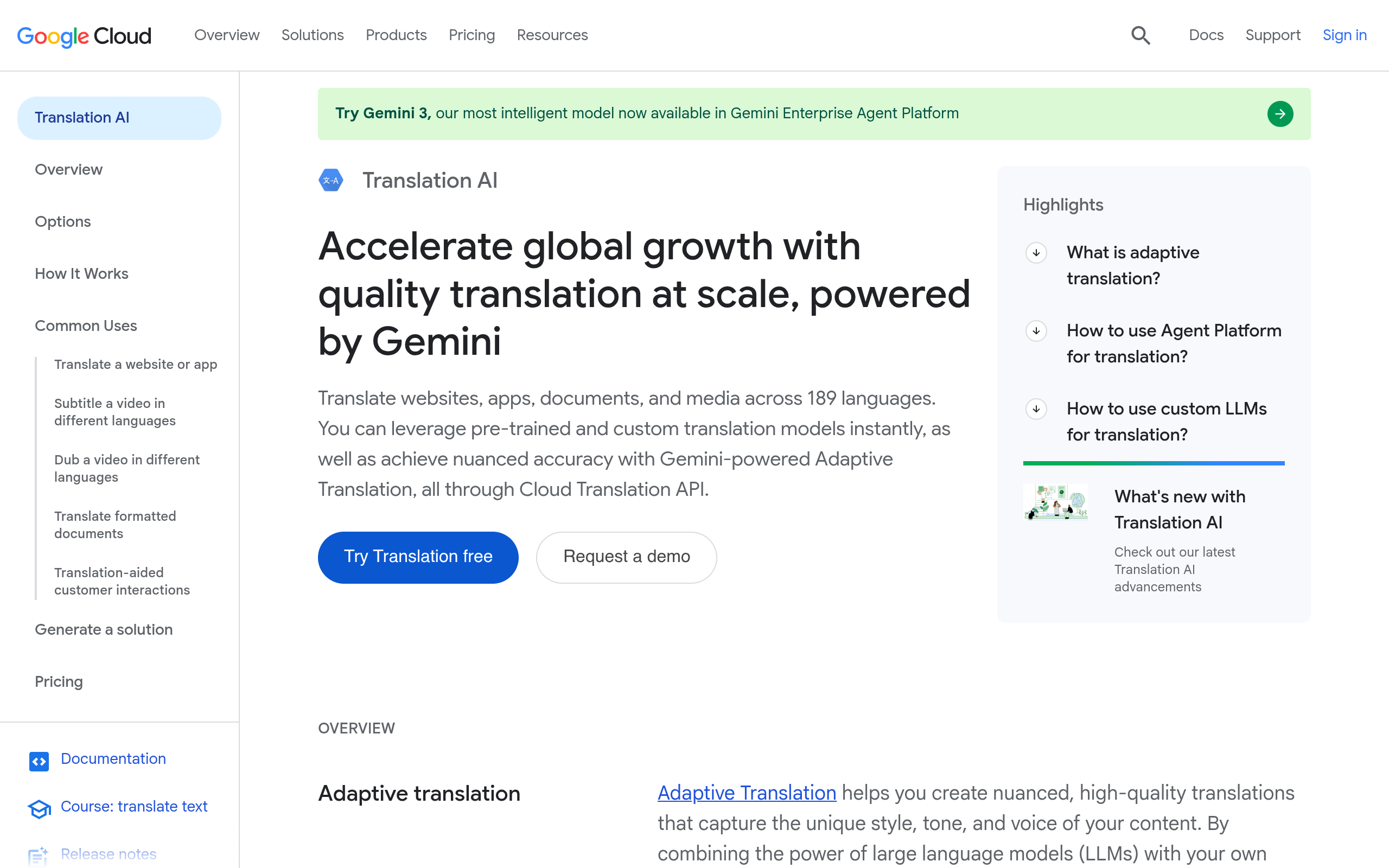Viewport: 1389px width, 868px height.
Task: Open the Resources top navigation menu
Action: [x=552, y=36]
